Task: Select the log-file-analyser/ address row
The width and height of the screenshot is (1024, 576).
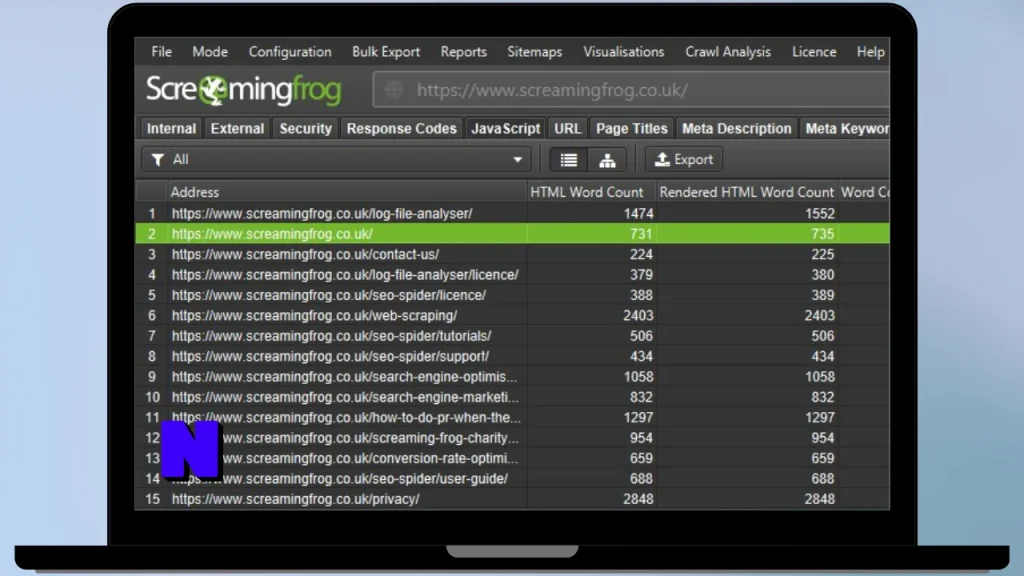Action: 512,214
